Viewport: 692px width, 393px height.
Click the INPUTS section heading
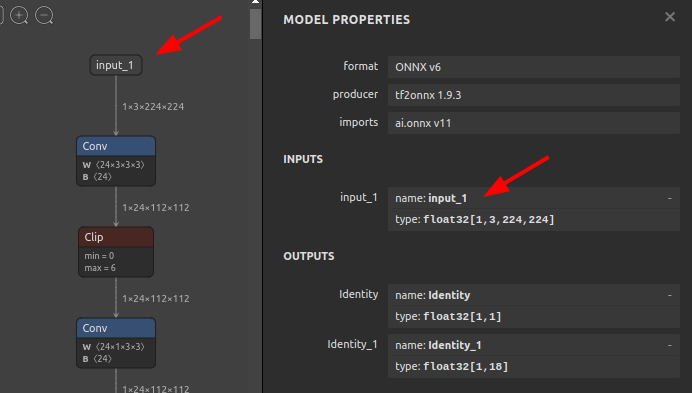[303, 159]
